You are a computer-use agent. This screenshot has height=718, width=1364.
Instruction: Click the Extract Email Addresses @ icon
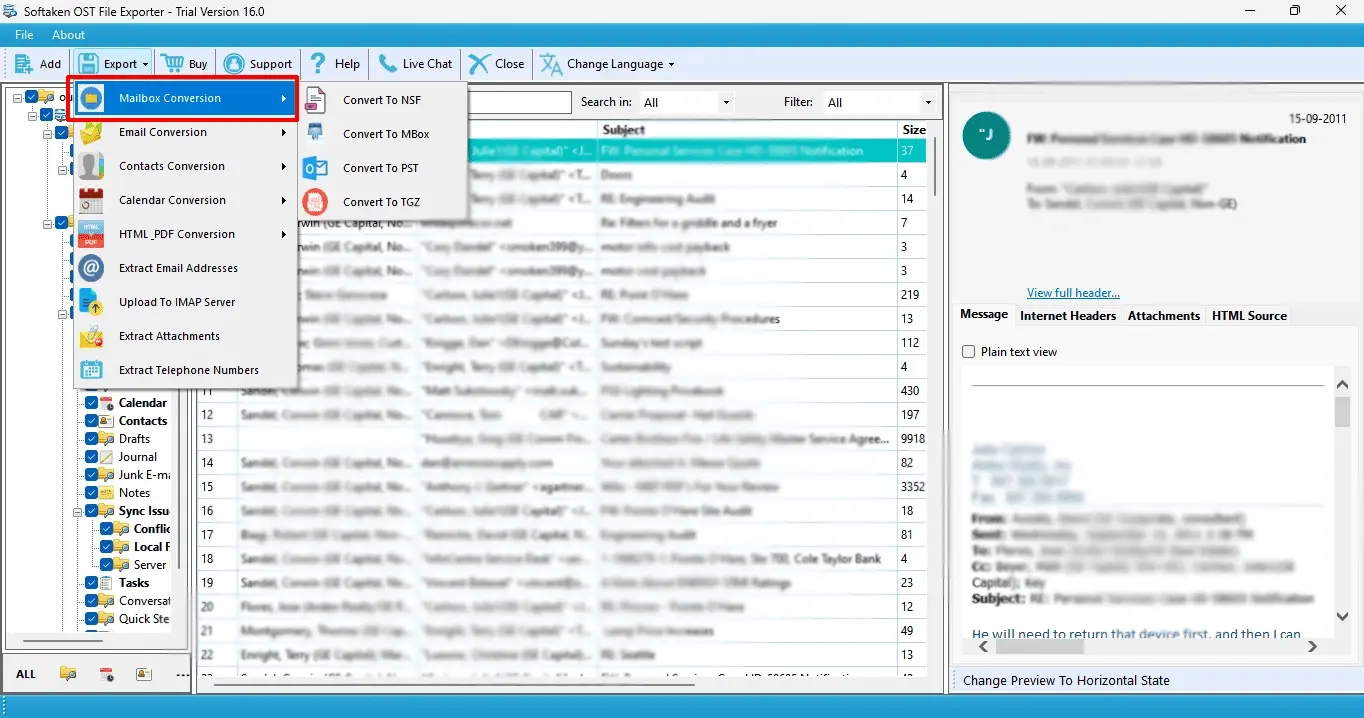click(x=91, y=268)
